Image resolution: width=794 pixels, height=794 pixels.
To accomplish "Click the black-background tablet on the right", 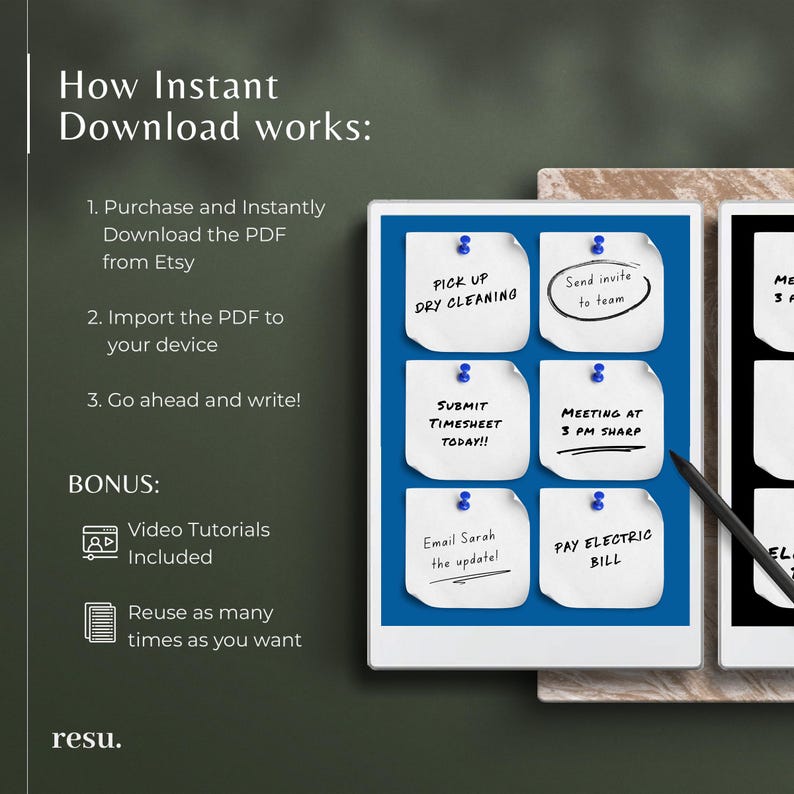I will tap(757, 434).
